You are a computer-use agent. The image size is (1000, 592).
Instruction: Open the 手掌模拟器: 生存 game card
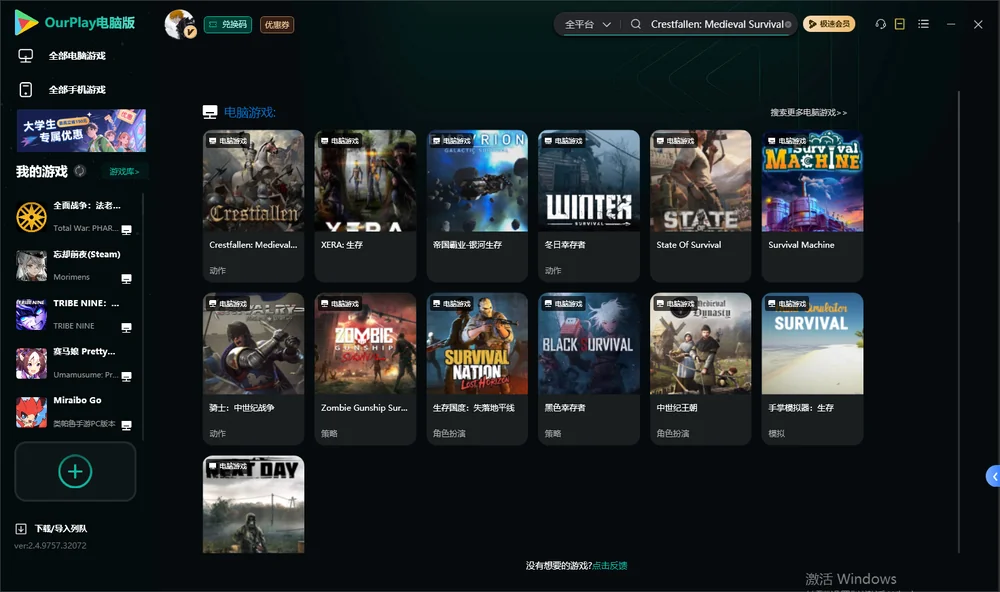812,368
